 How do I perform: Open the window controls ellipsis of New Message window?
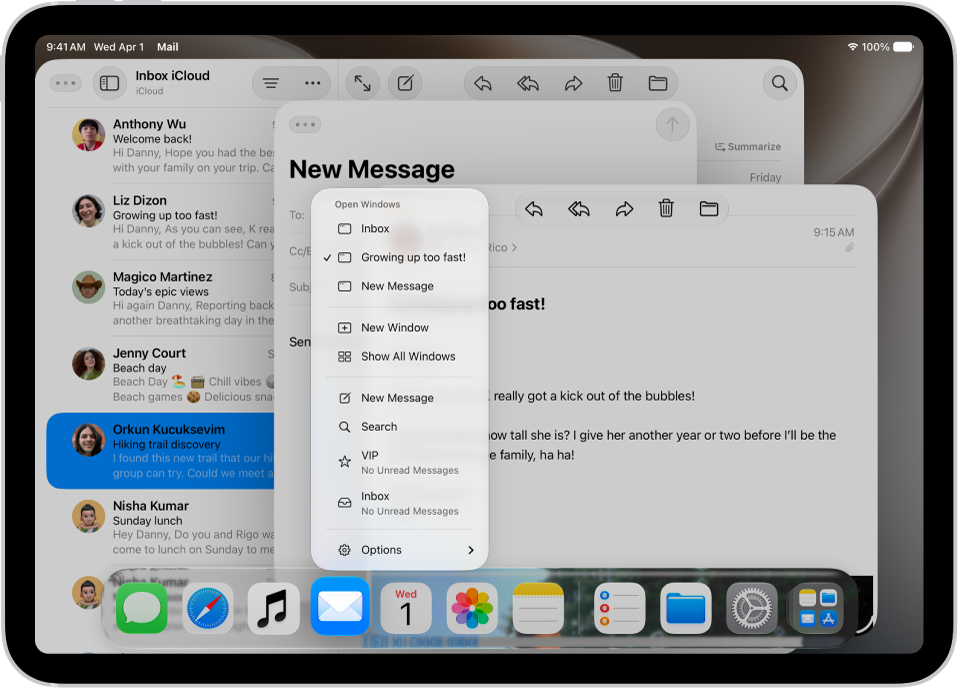point(305,124)
